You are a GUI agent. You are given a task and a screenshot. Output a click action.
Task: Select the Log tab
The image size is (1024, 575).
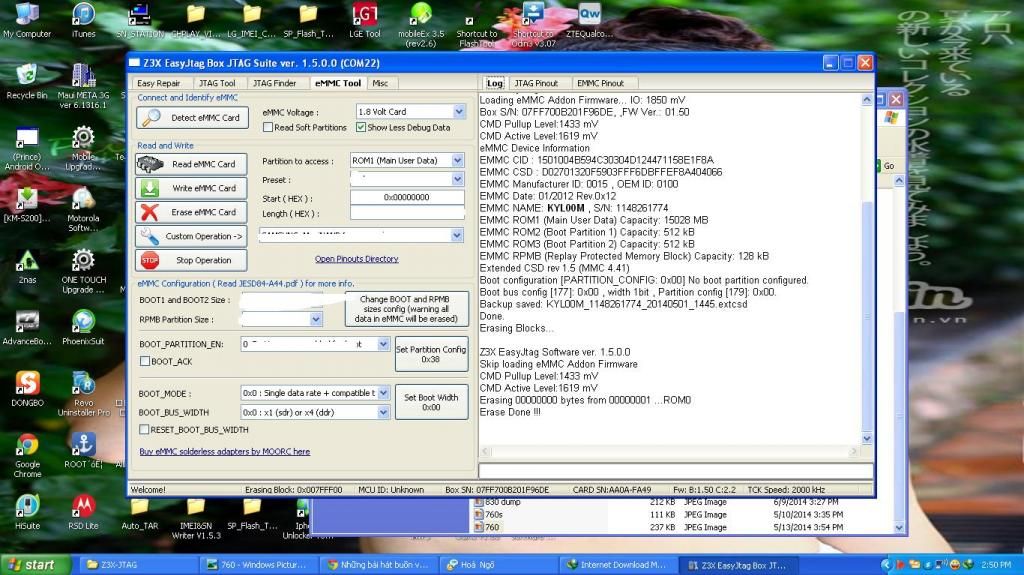pos(495,83)
